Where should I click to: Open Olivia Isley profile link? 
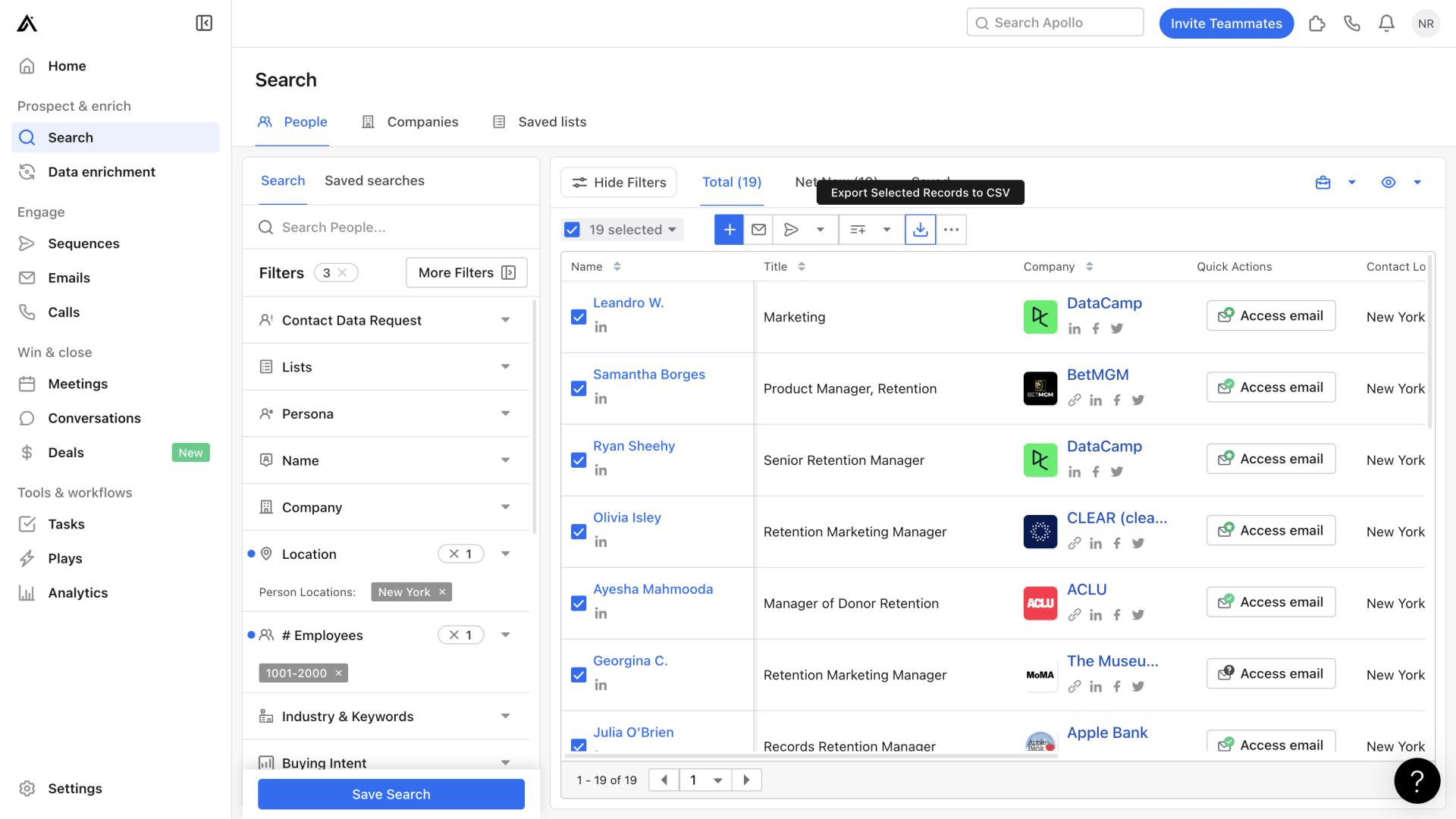coord(627,518)
